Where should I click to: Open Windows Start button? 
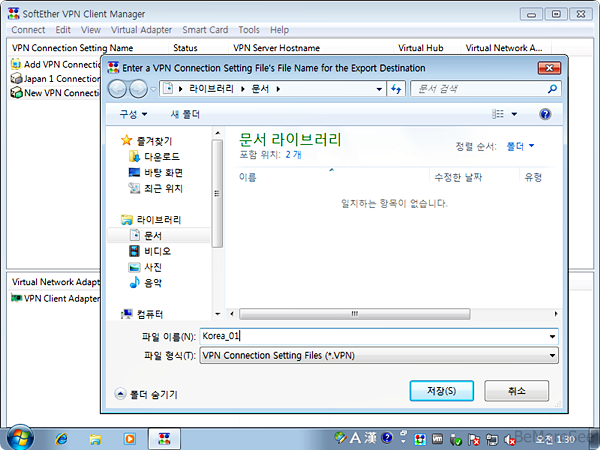[x=20, y=438]
